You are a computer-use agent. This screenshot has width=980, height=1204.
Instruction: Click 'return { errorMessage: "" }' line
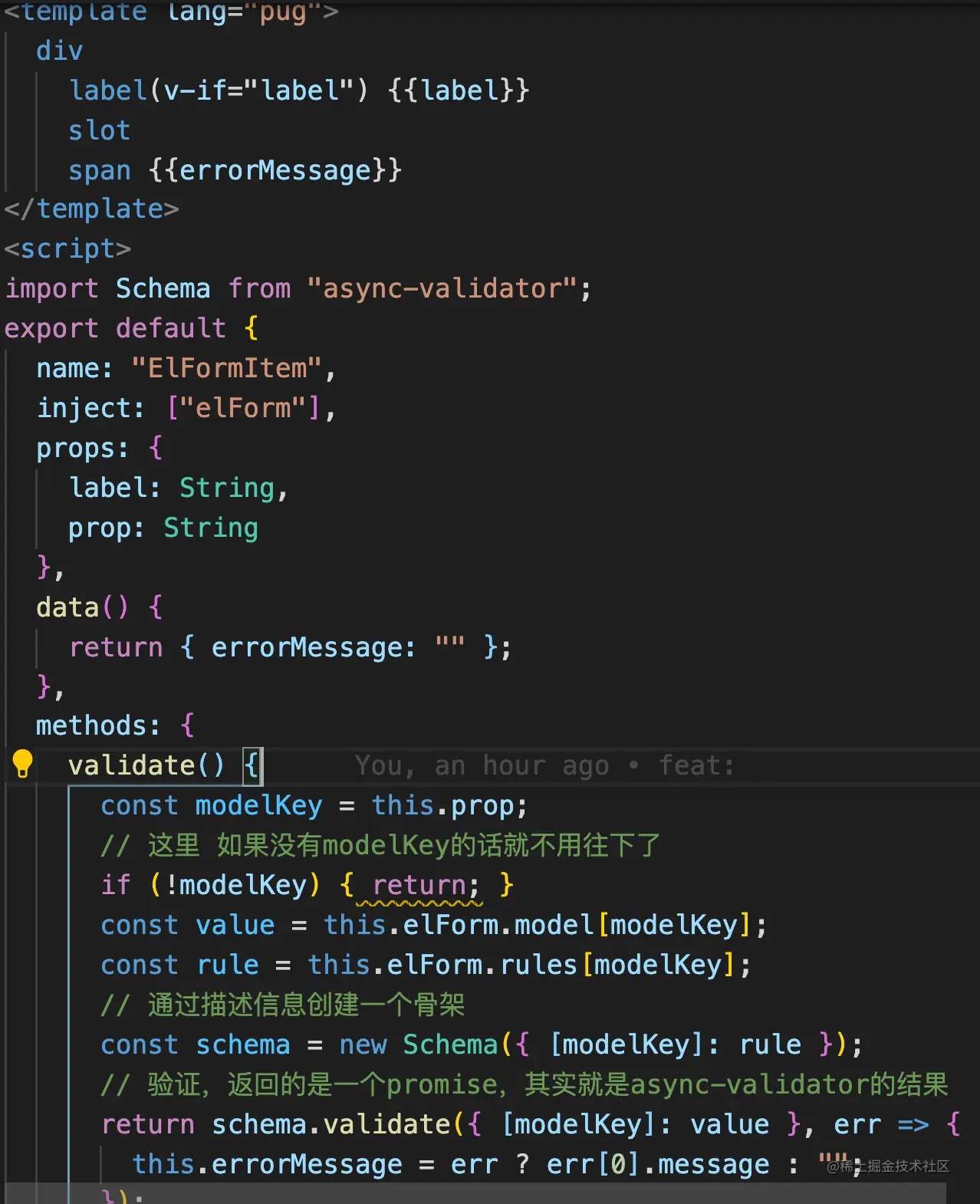pyautogui.click(x=291, y=647)
